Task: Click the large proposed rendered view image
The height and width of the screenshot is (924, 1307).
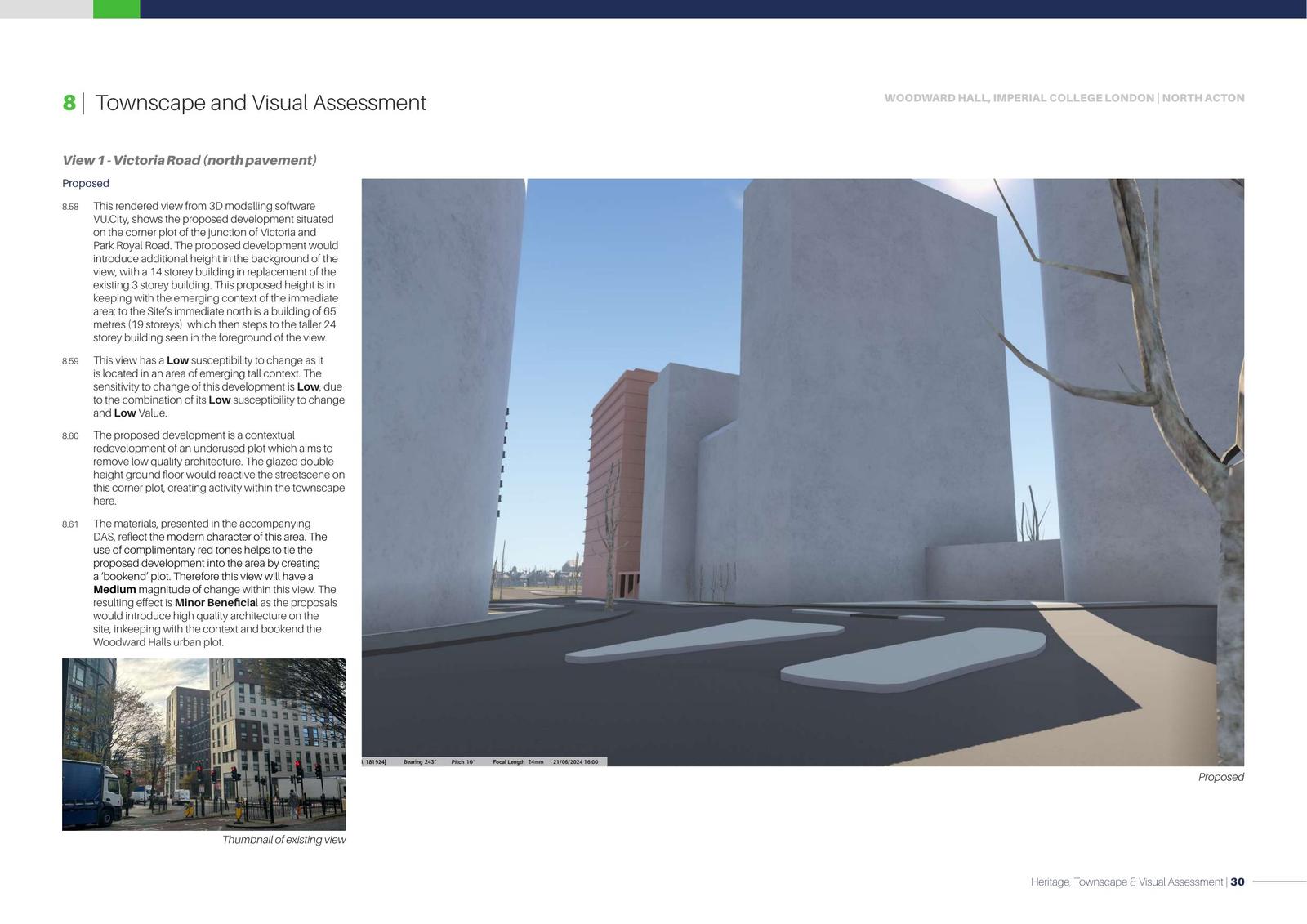Action: [x=802, y=471]
